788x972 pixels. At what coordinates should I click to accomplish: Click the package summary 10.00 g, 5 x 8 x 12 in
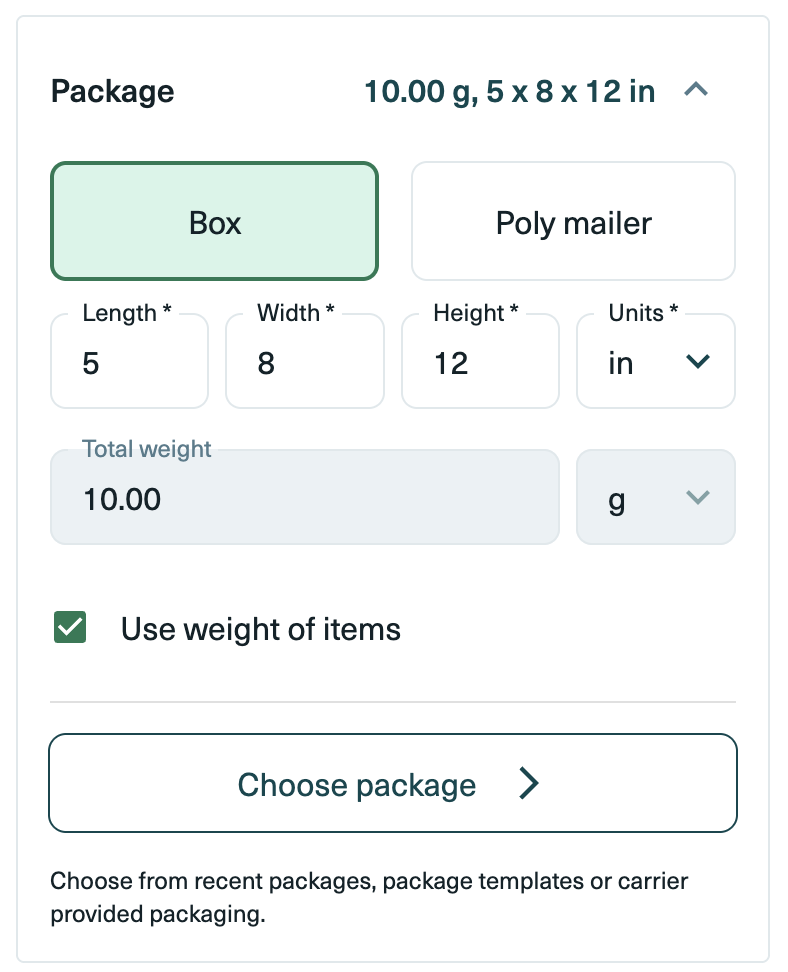pyautogui.click(x=510, y=92)
